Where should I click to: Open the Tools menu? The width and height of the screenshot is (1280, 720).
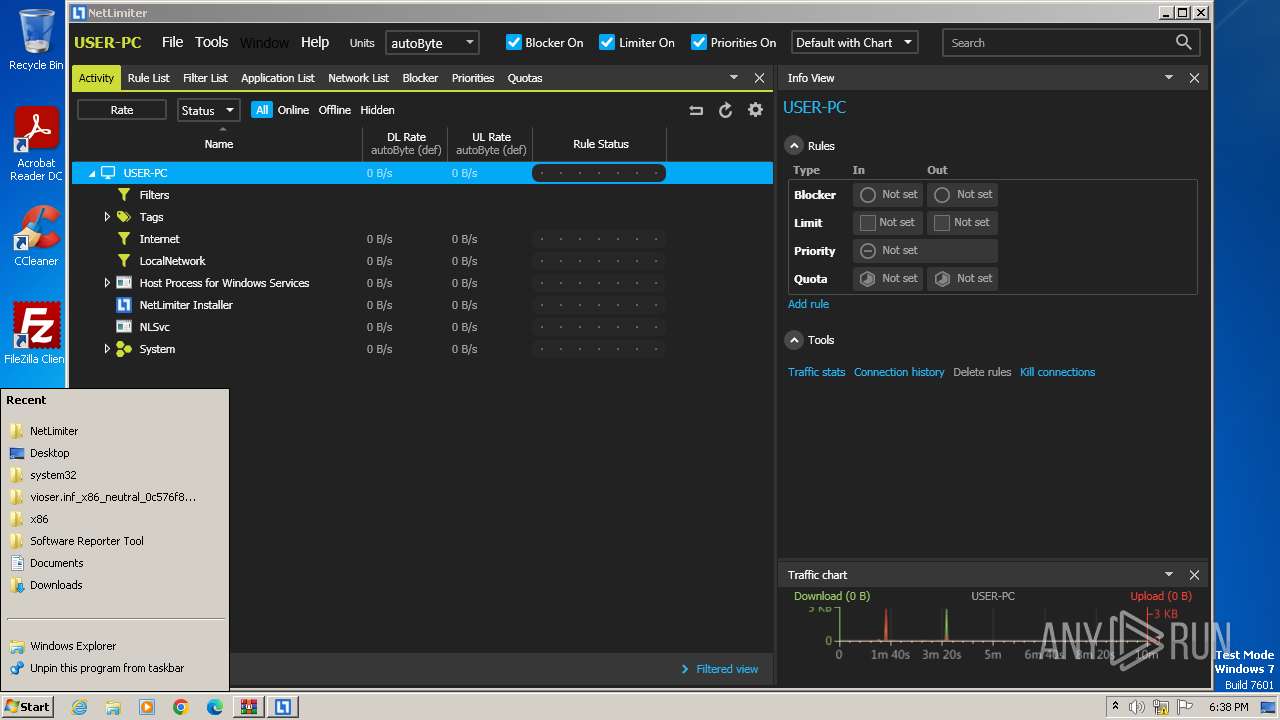(x=212, y=42)
